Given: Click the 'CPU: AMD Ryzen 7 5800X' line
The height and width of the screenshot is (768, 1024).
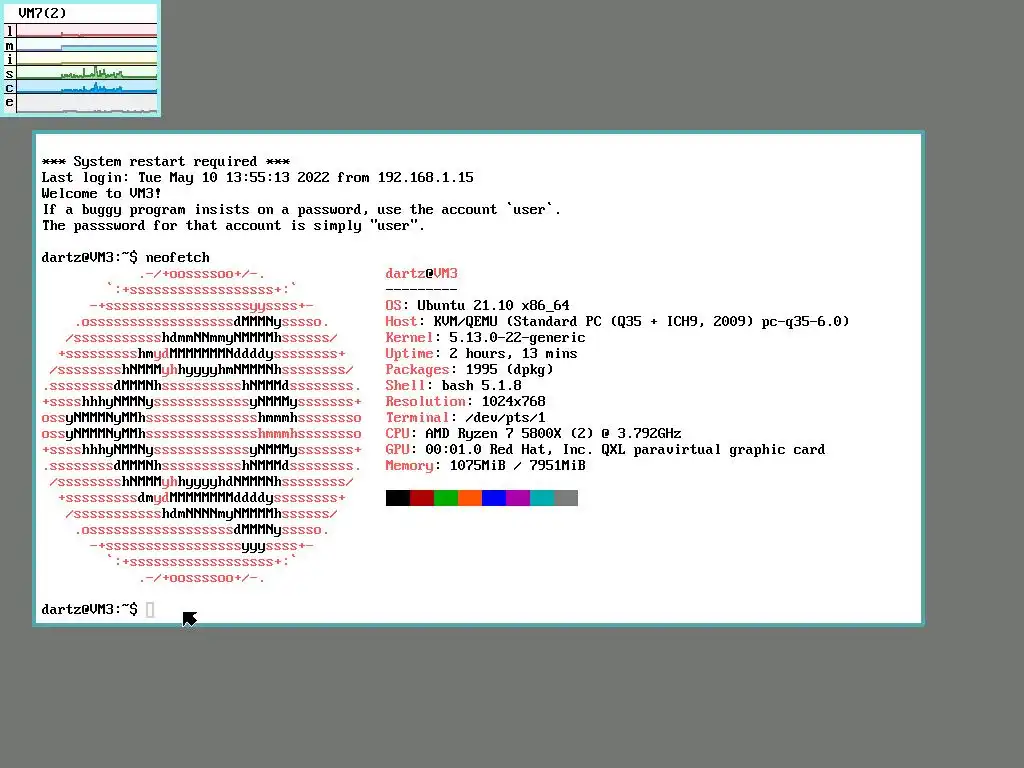Looking at the screenshot, I should click(534, 434).
